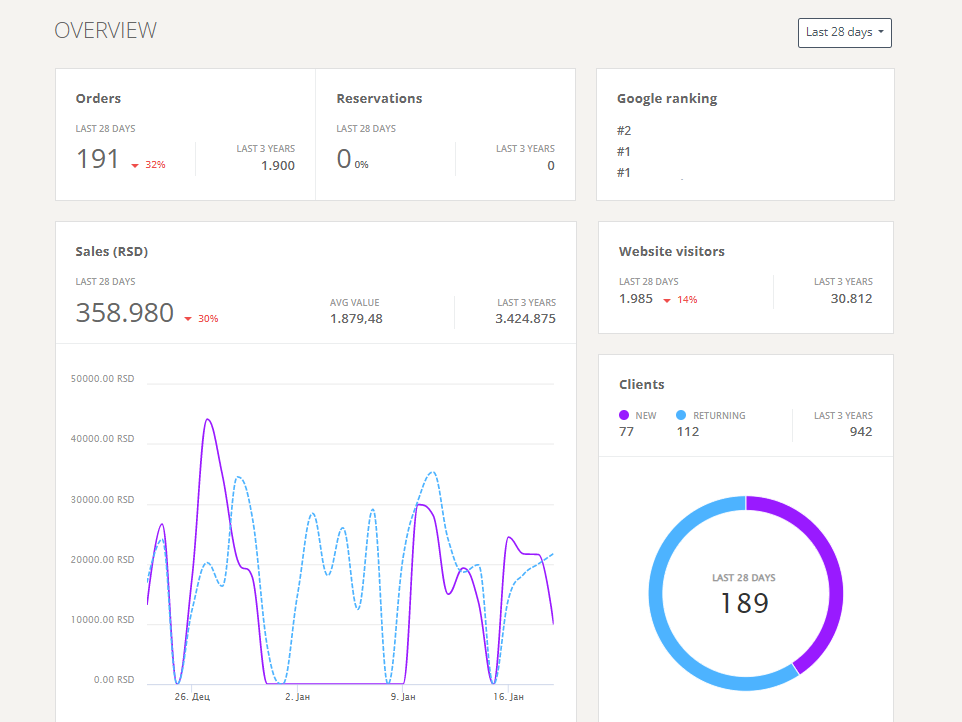This screenshot has width=962, height=722.
Task: Click the red down arrow beside Orders 32%
Action: point(135,166)
